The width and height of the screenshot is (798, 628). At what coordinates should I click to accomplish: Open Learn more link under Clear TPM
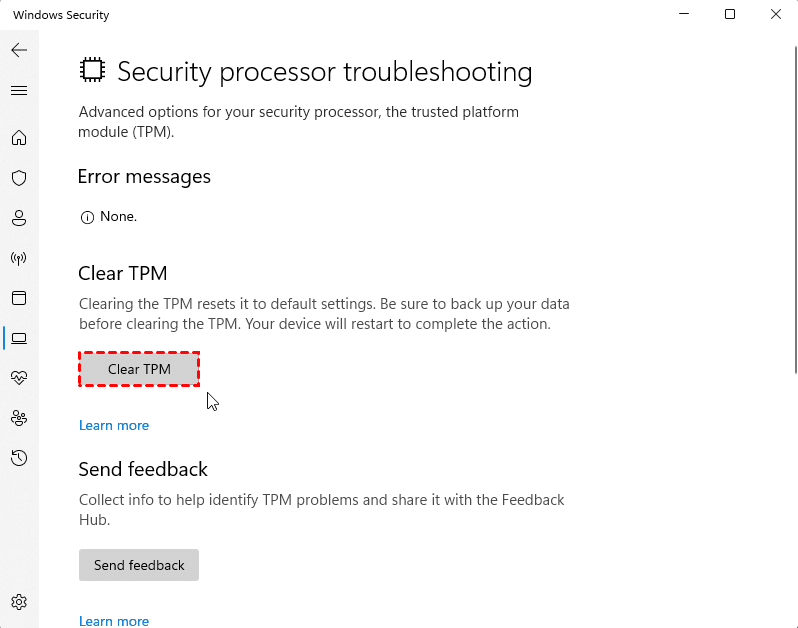114,425
